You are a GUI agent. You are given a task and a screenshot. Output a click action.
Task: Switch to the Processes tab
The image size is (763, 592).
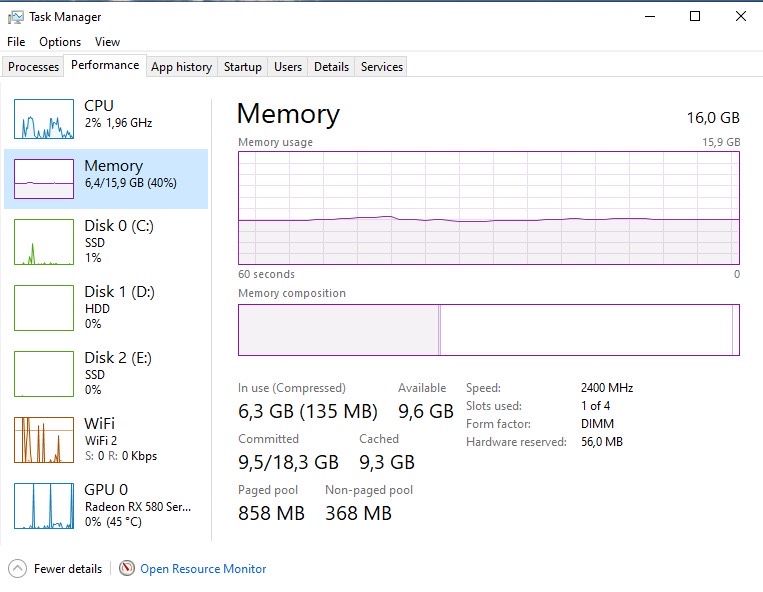click(33, 67)
